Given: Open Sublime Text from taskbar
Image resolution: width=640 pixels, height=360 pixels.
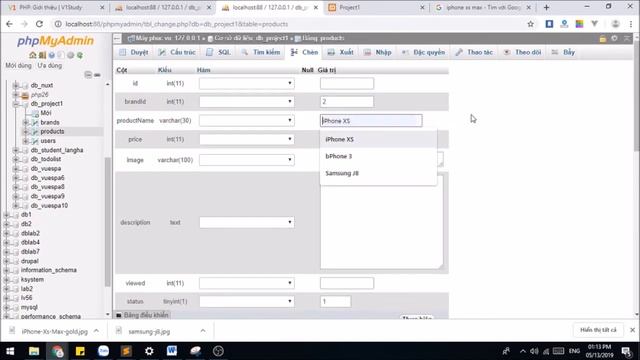Looking at the screenshot, I should (126, 351).
